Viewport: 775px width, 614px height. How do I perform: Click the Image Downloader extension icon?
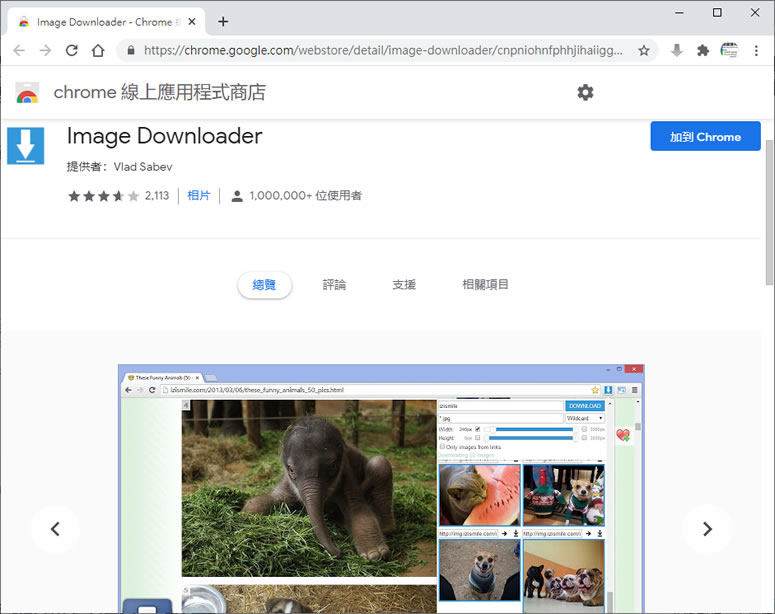click(26, 146)
